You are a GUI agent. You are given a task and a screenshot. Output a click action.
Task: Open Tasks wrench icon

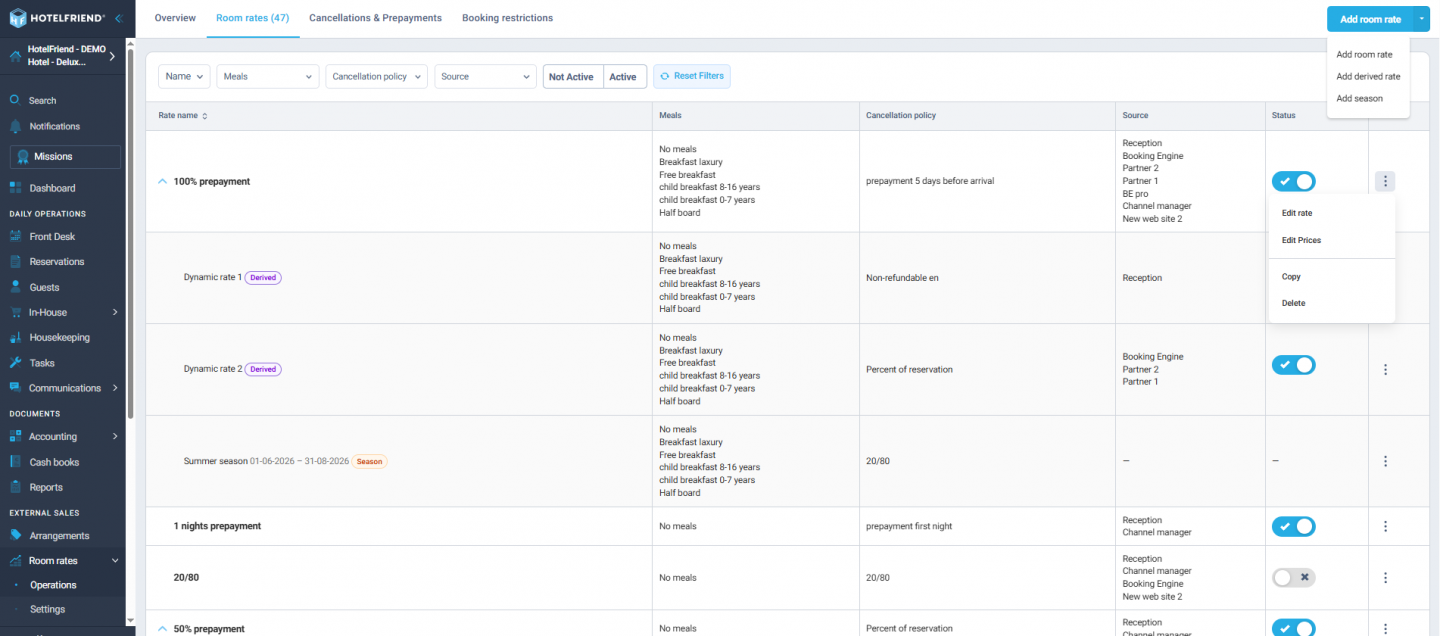(15, 363)
